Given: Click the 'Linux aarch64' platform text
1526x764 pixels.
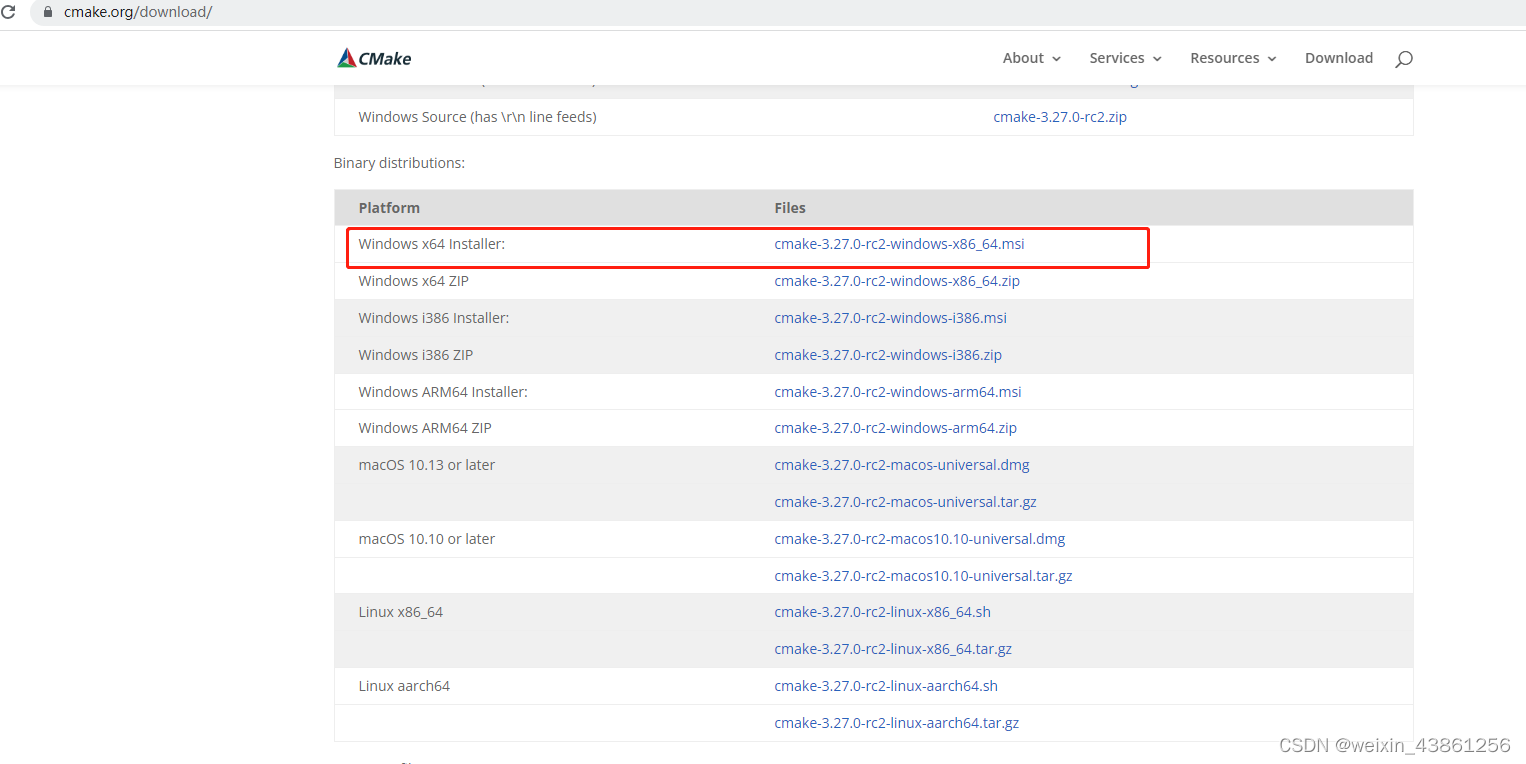Looking at the screenshot, I should coord(404,686).
